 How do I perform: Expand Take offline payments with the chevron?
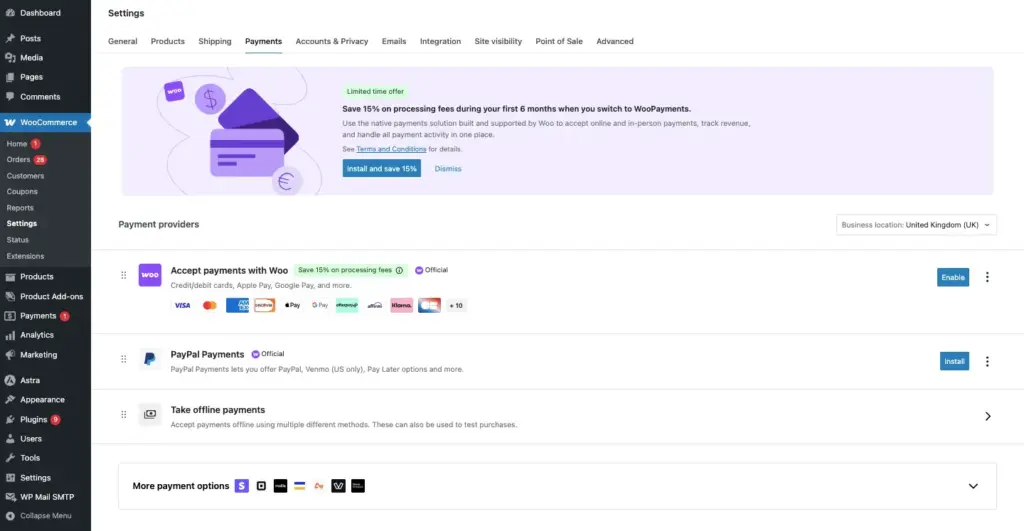coord(987,417)
